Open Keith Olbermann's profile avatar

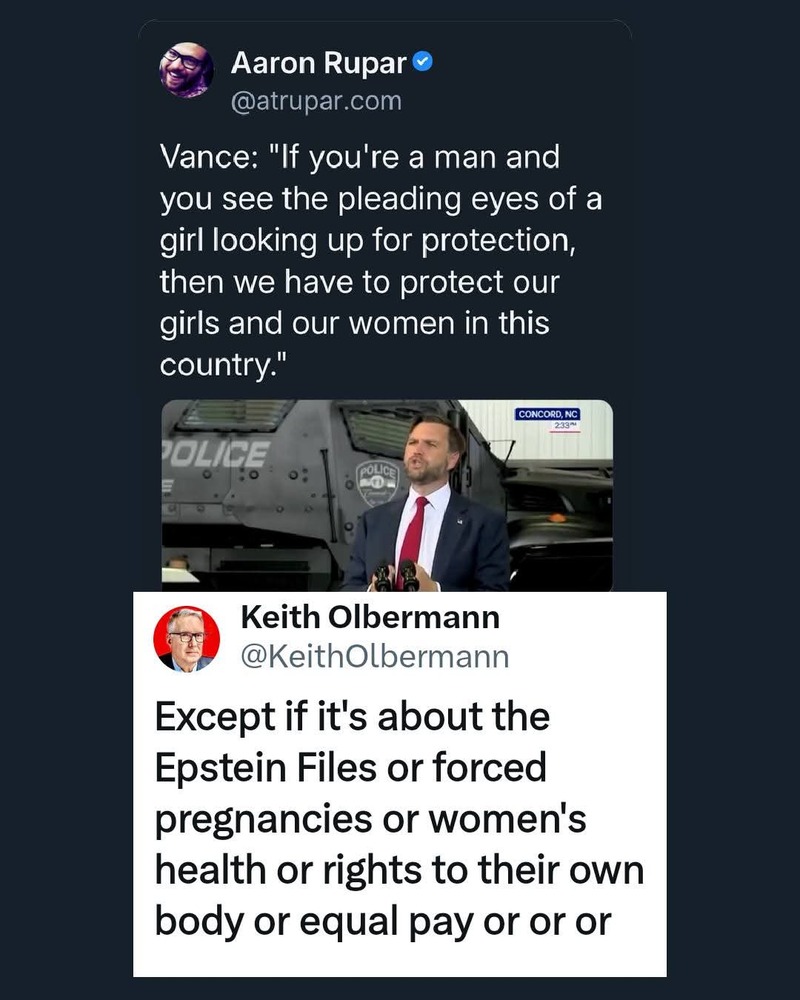point(186,638)
